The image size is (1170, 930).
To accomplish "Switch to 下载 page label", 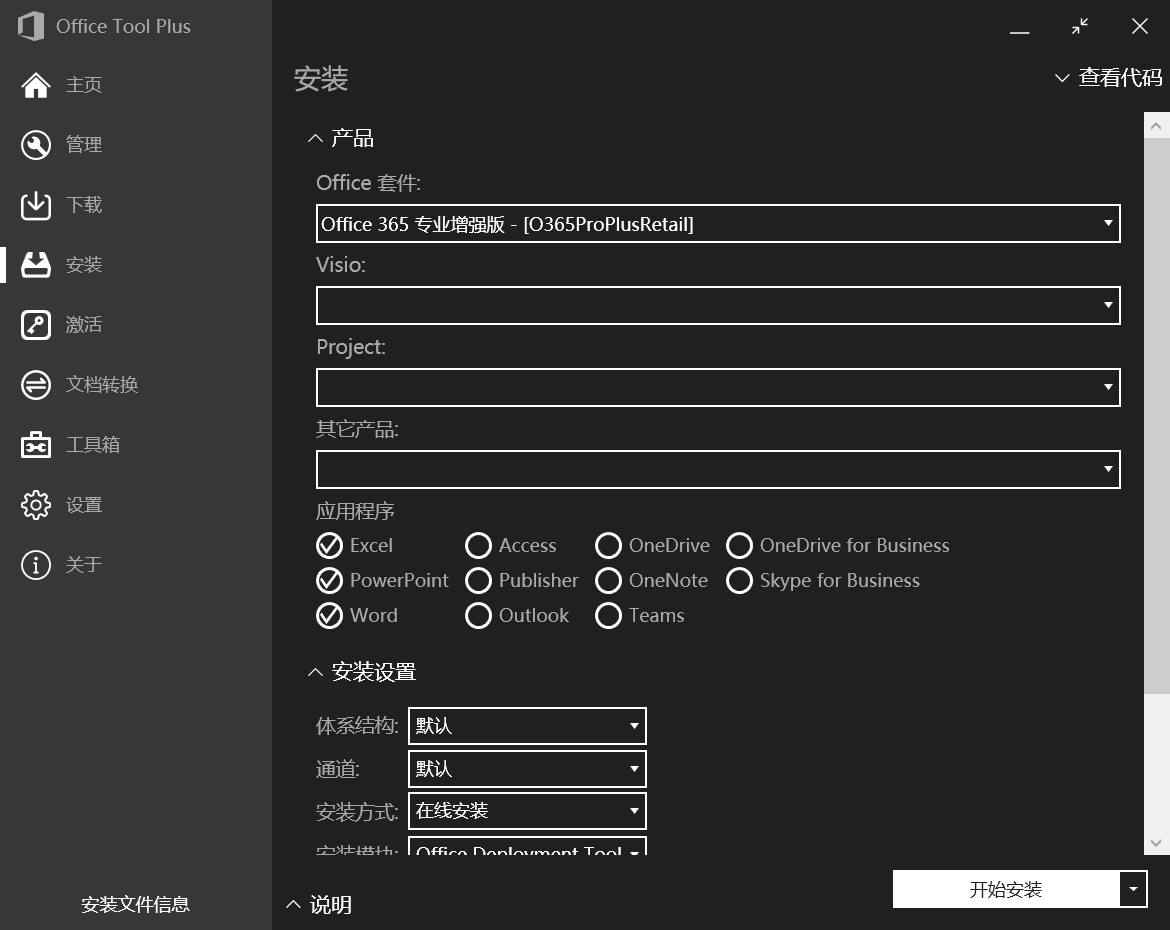I will [84, 205].
